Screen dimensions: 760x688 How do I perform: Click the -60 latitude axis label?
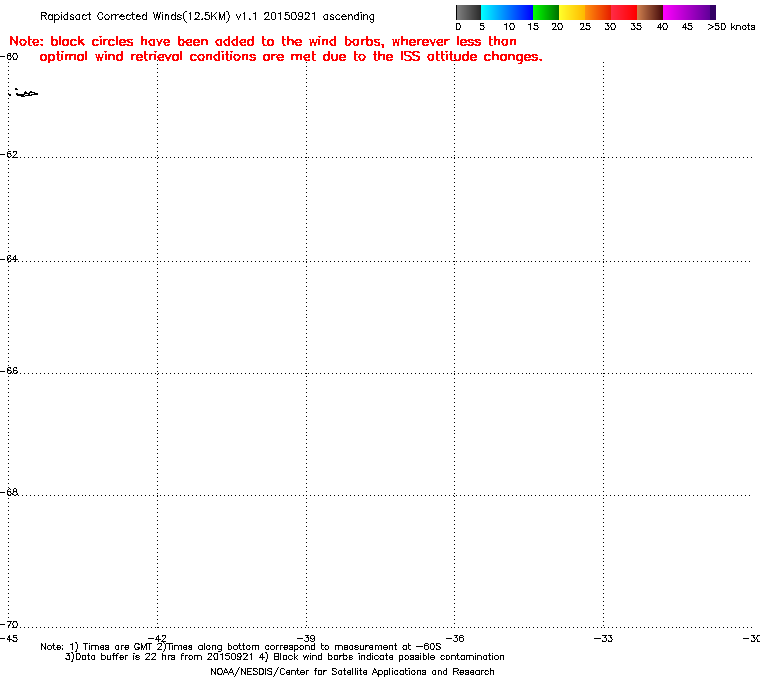point(9,56)
